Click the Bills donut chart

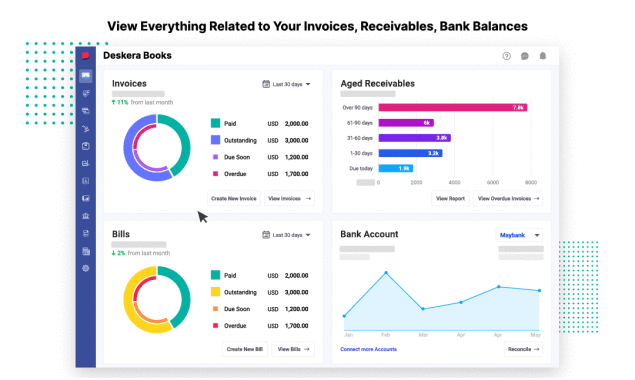pos(157,299)
